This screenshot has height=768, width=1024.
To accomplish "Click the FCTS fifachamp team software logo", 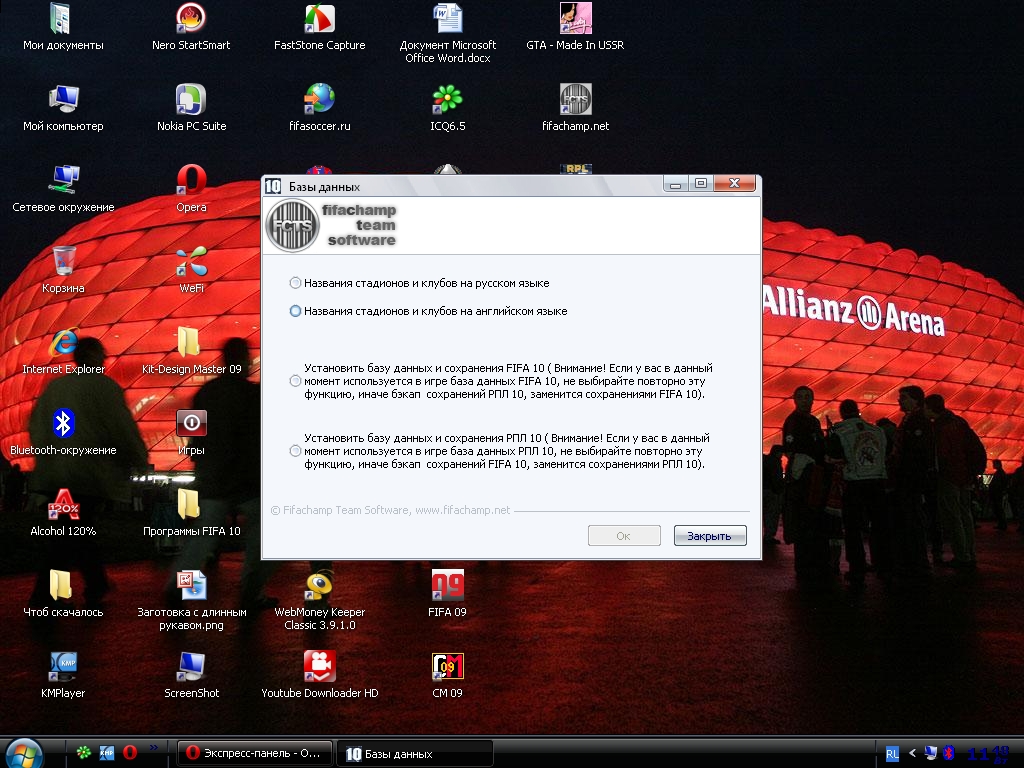I will [x=332, y=225].
